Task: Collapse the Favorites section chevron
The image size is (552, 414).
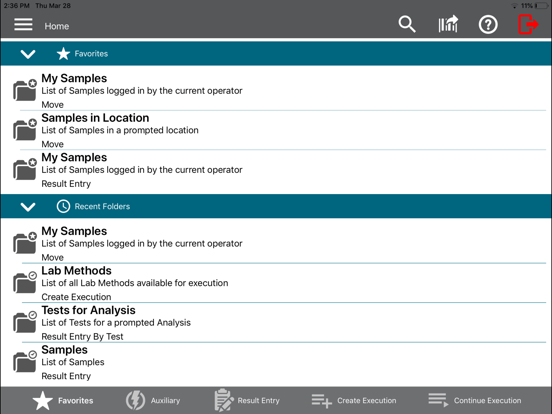Action: [28, 54]
